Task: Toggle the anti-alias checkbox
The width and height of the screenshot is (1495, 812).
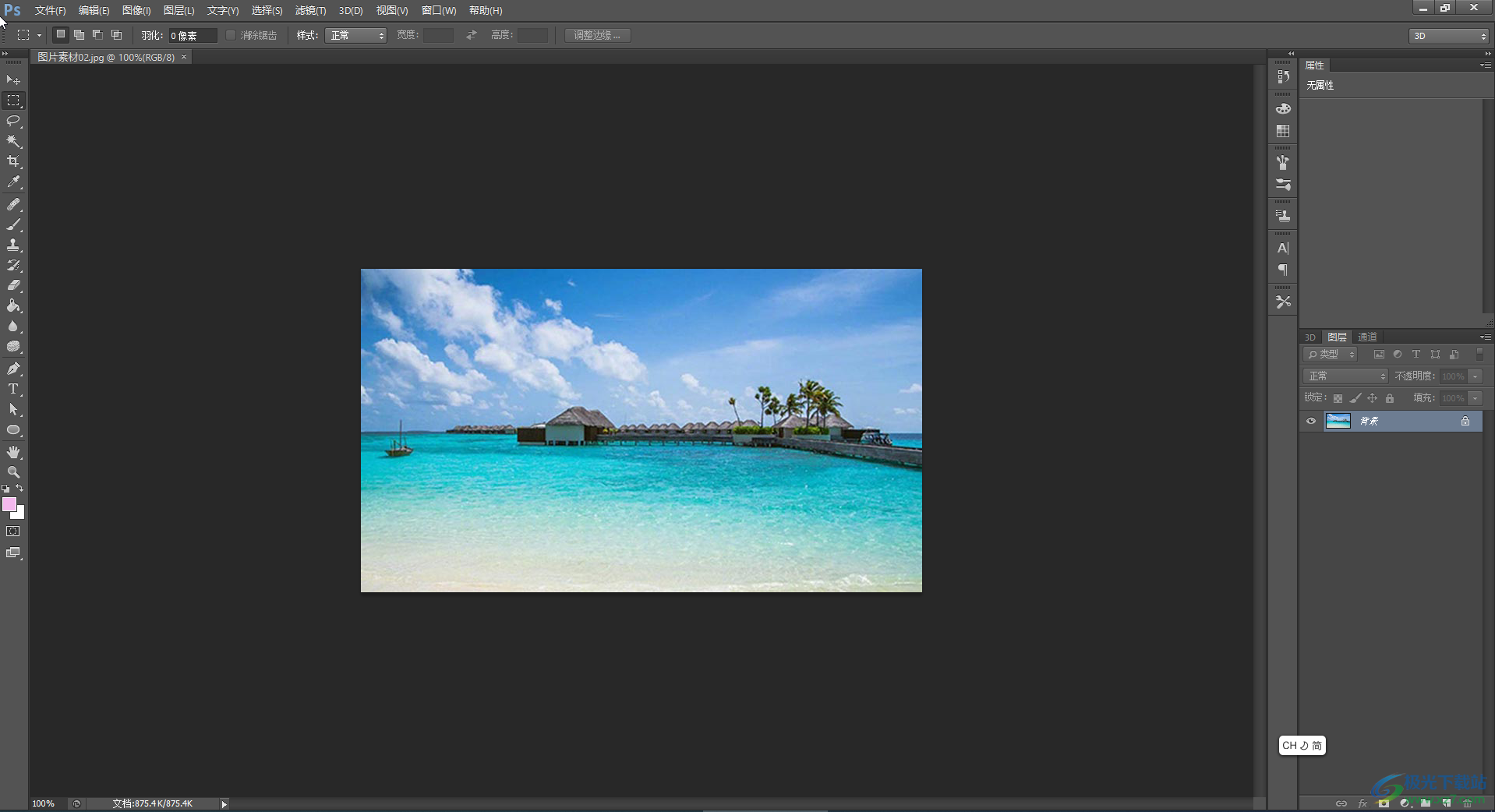Action: [231, 35]
